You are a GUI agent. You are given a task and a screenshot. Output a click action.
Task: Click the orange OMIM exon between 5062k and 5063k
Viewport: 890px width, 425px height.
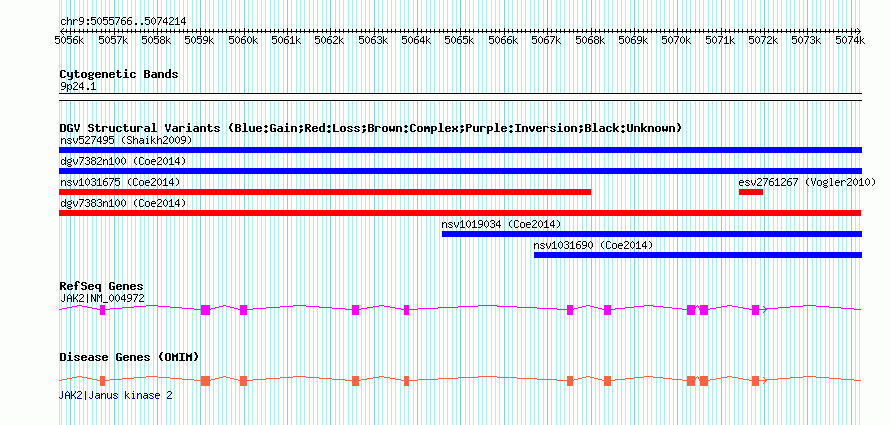(356, 381)
